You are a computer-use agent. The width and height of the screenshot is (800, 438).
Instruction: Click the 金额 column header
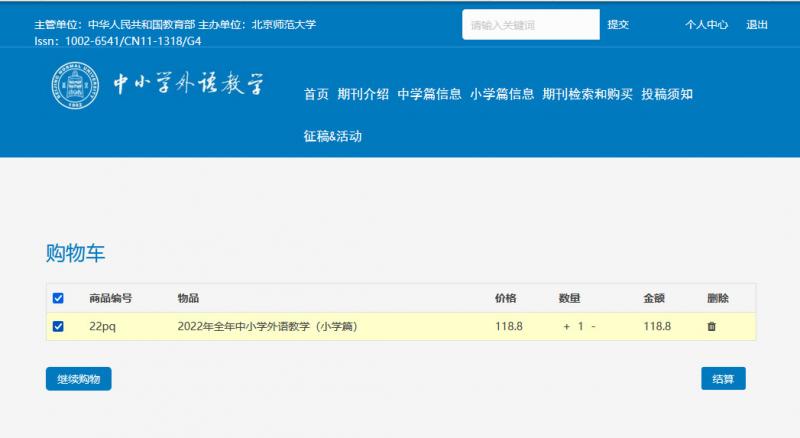[x=654, y=298]
